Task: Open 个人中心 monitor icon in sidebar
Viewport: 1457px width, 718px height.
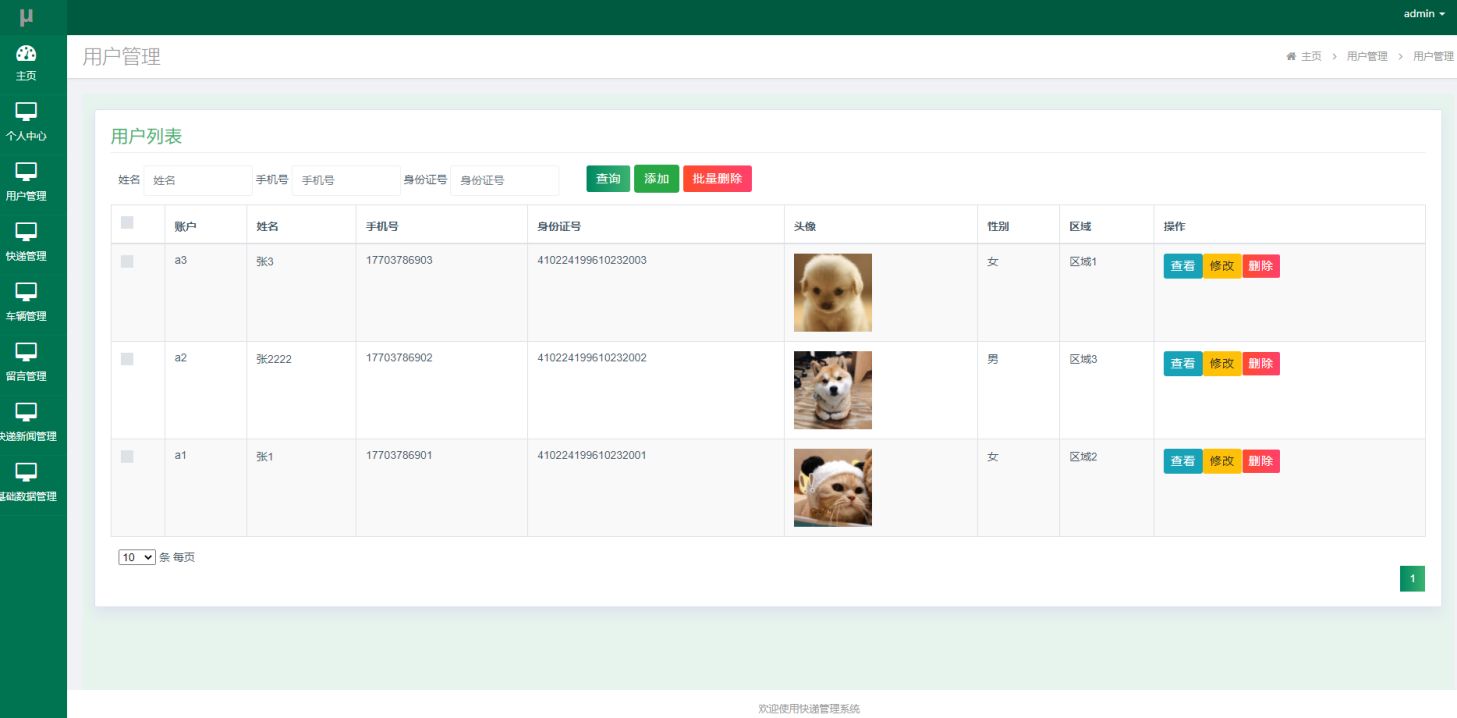Action: pos(26,112)
